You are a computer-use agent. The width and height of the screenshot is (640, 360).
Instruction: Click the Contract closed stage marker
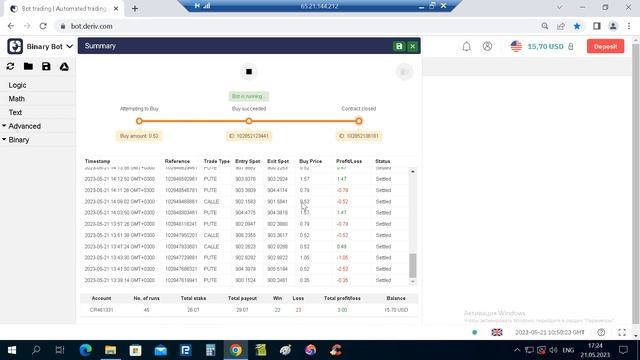[x=358, y=121]
